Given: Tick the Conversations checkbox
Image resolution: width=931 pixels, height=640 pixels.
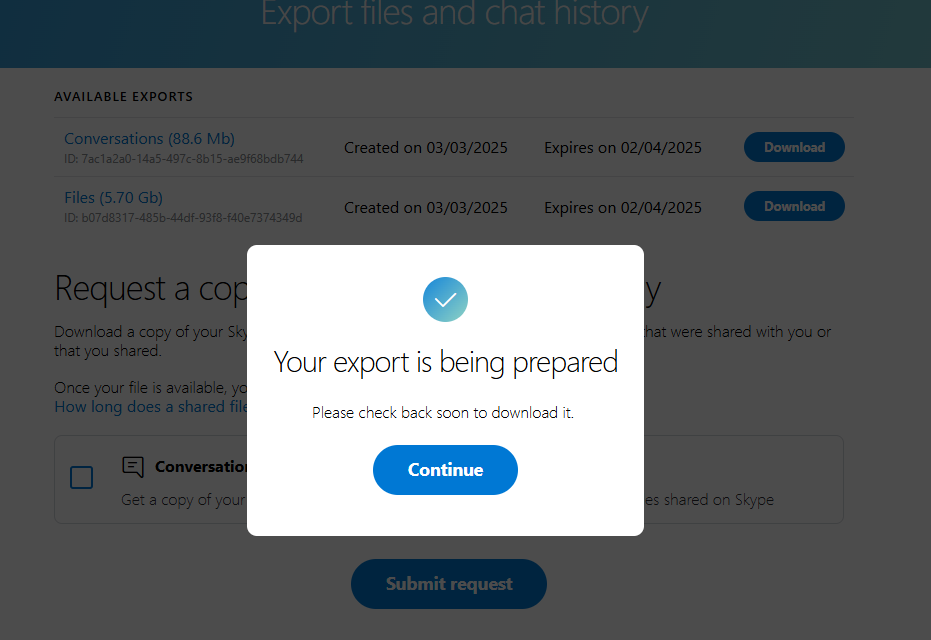Looking at the screenshot, I should (81, 477).
